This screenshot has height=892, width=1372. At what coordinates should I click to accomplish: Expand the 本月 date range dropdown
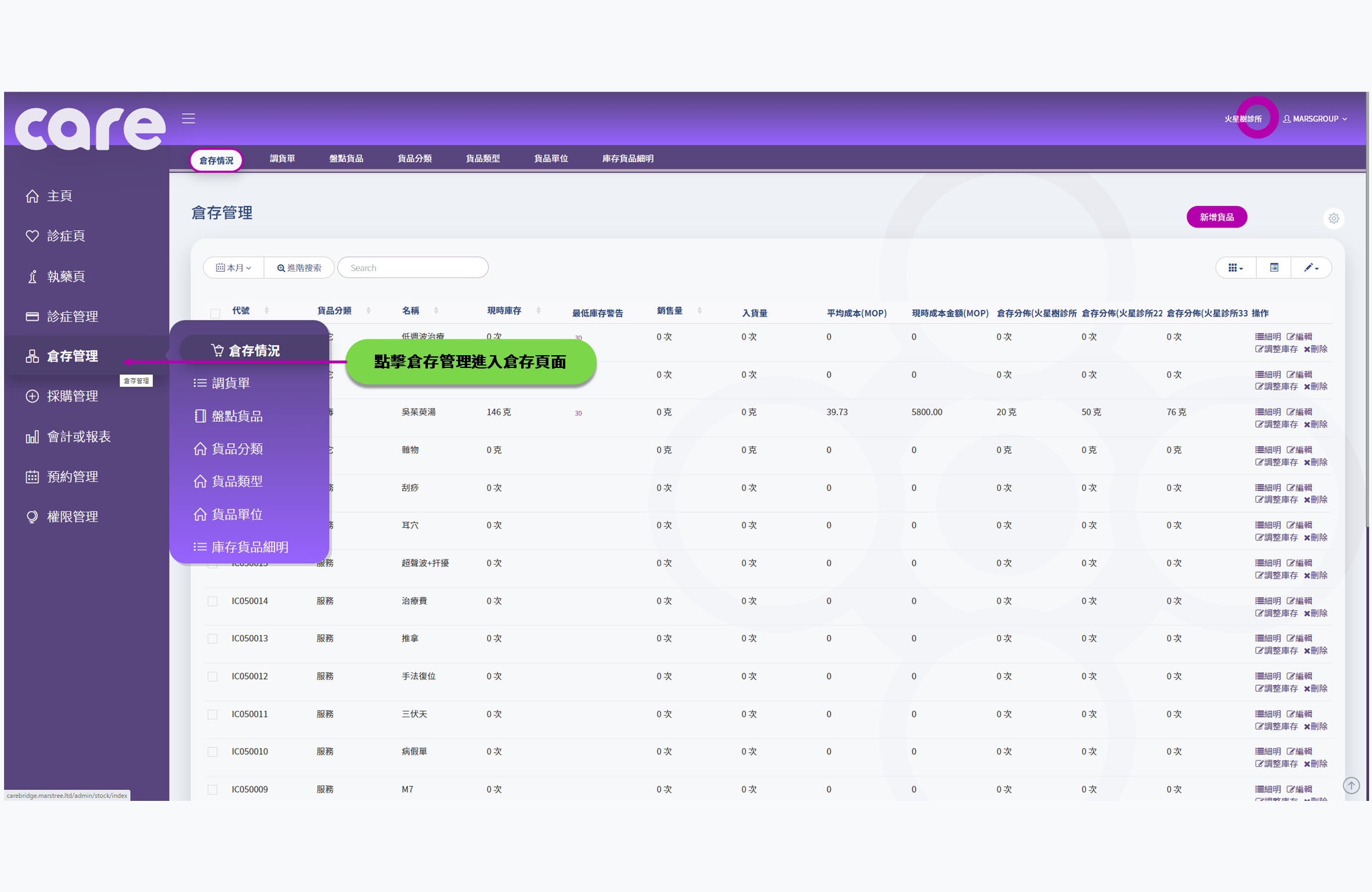(x=233, y=268)
